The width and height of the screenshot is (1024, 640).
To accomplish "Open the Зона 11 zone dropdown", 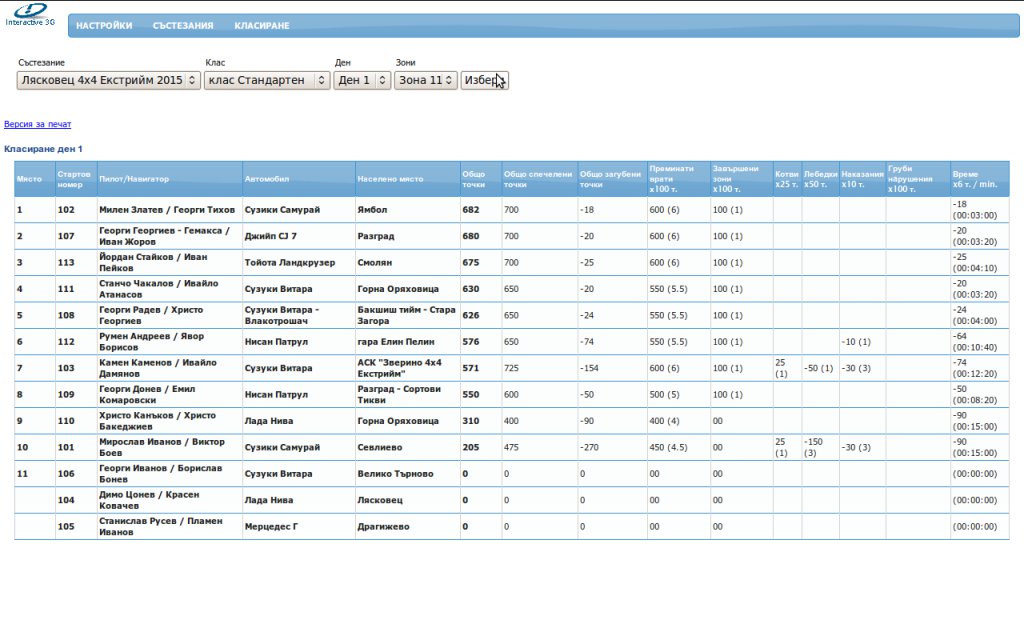I will point(425,80).
